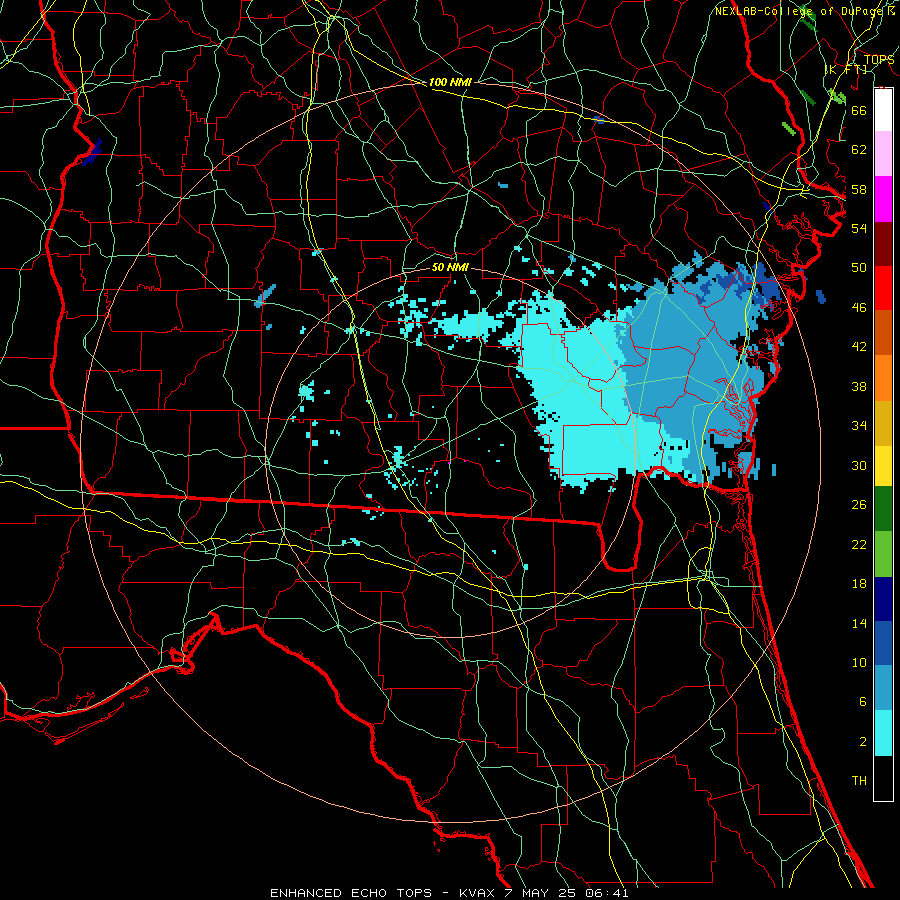Click the '6' legend value
Image resolution: width=900 pixels, height=900 pixels.
(x=863, y=702)
